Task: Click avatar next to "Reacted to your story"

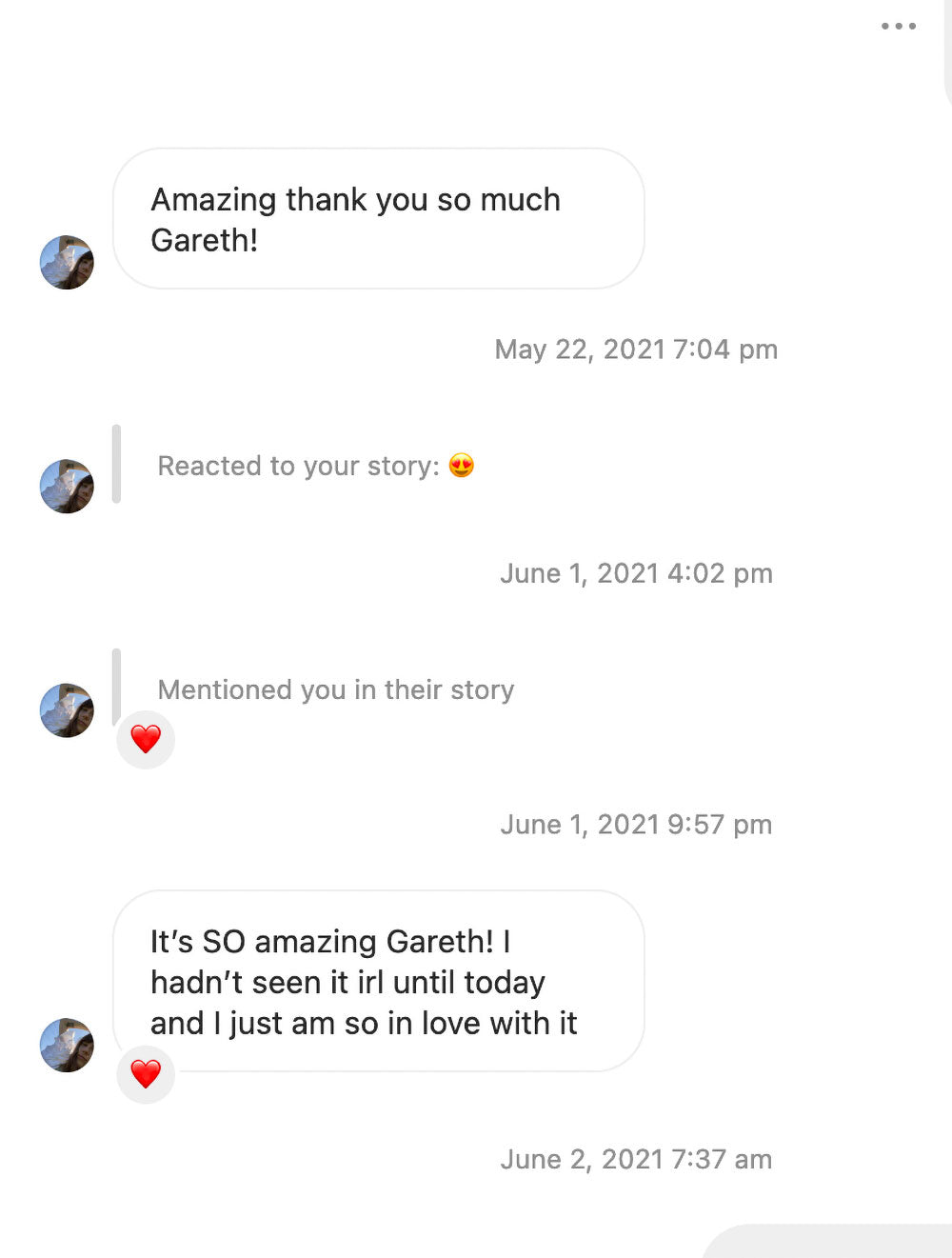Action: pos(67,486)
